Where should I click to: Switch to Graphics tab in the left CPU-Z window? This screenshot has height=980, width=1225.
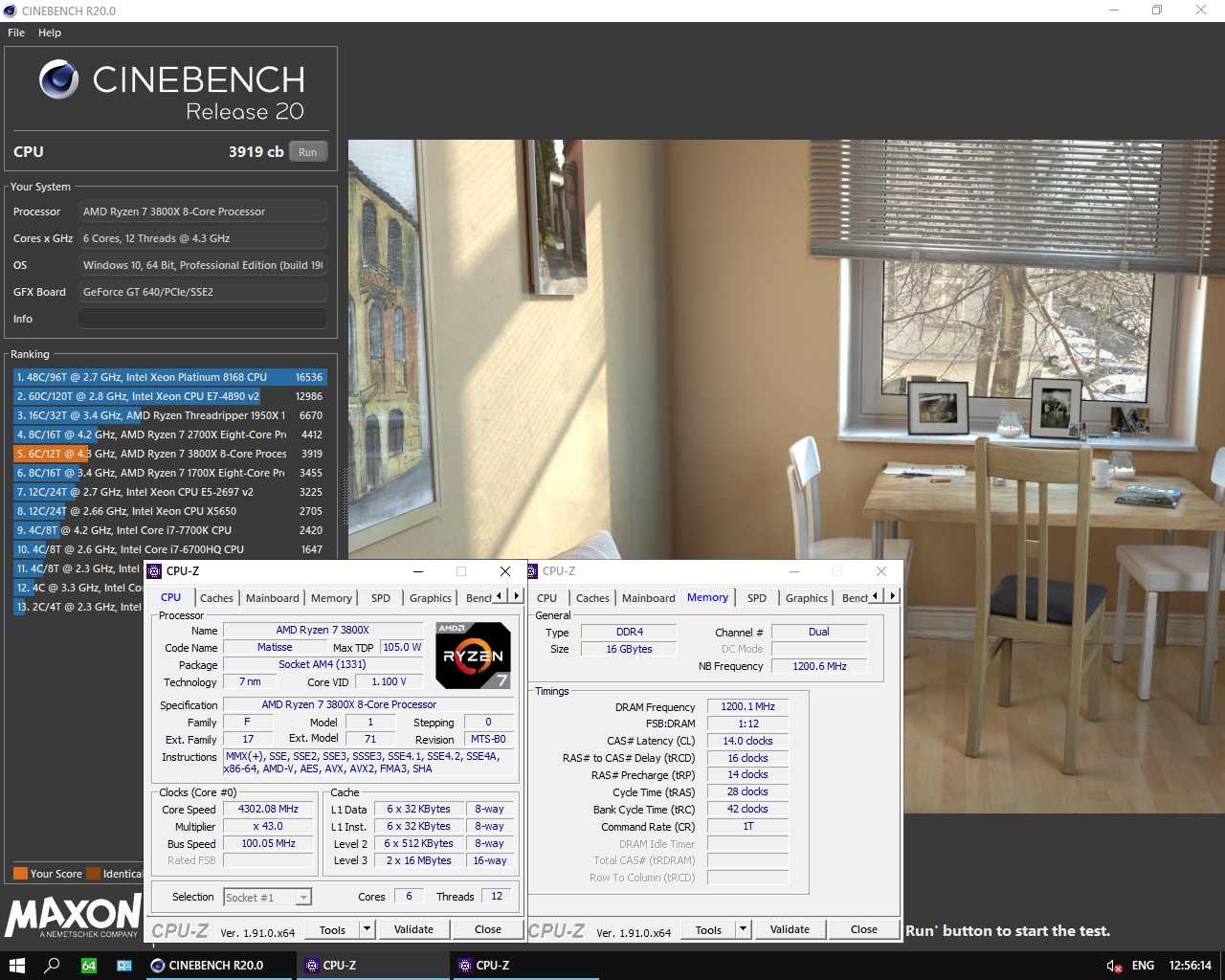[x=431, y=598]
